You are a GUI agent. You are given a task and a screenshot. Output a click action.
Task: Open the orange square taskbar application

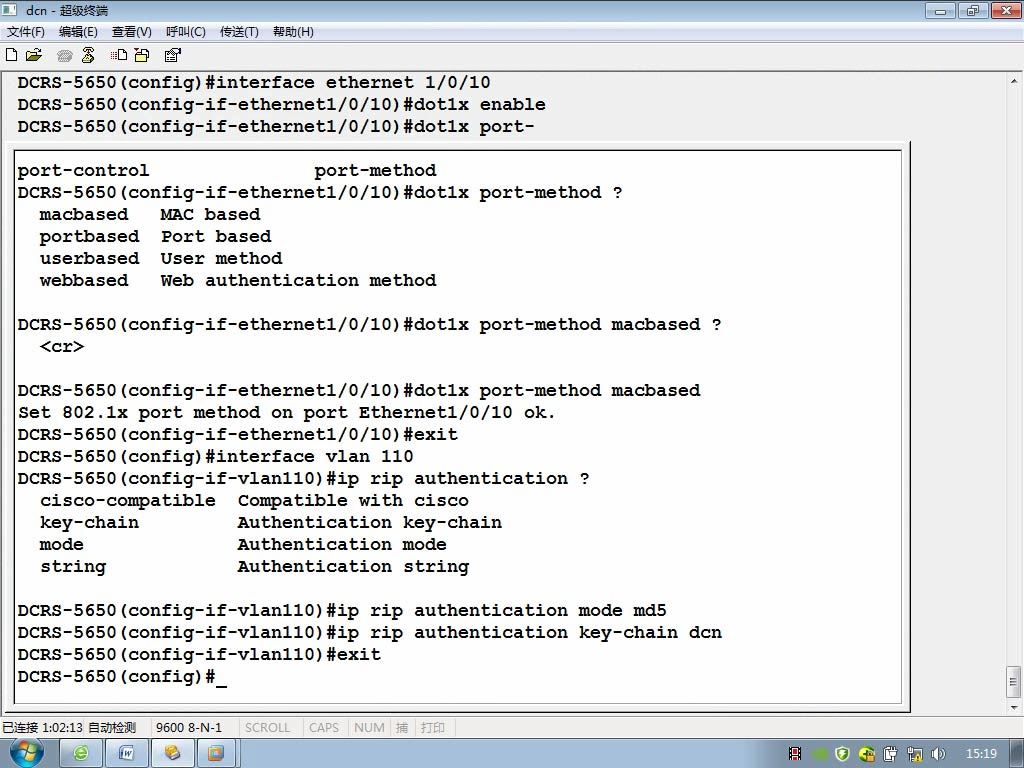tap(216, 754)
